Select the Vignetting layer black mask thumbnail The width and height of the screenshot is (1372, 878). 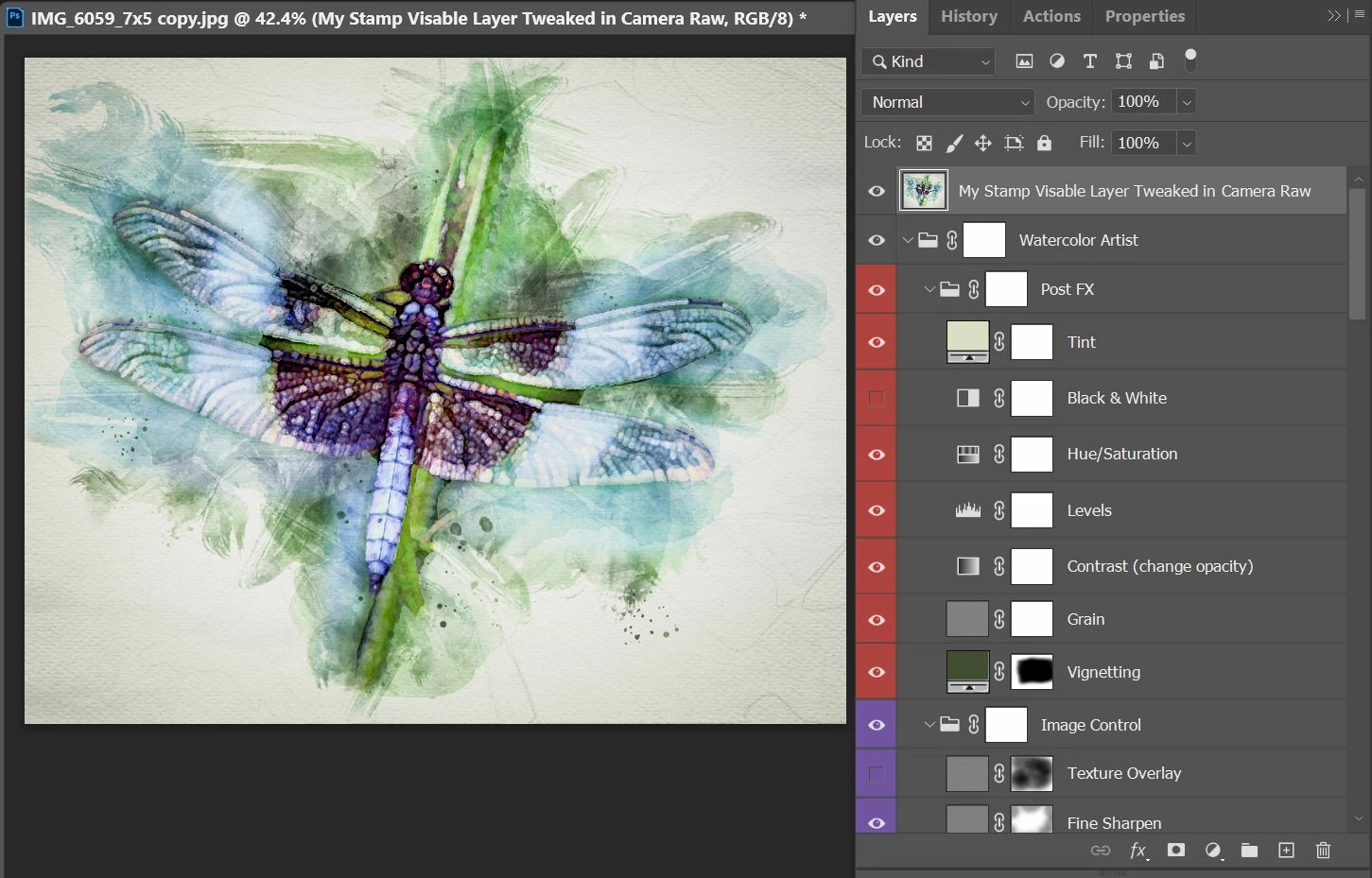(x=1032, y=672)
